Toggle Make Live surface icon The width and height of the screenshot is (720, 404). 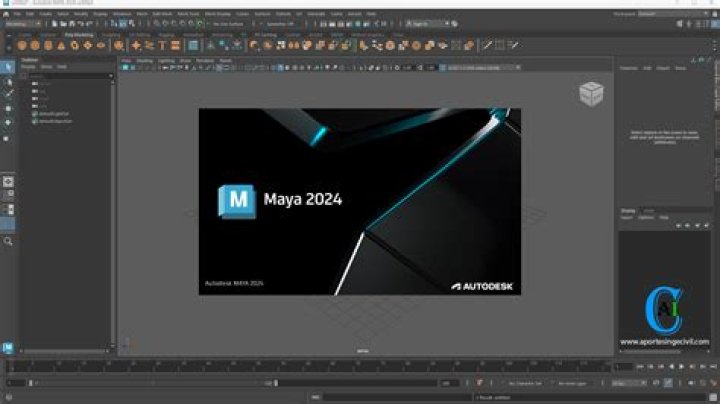pos(200,24)
